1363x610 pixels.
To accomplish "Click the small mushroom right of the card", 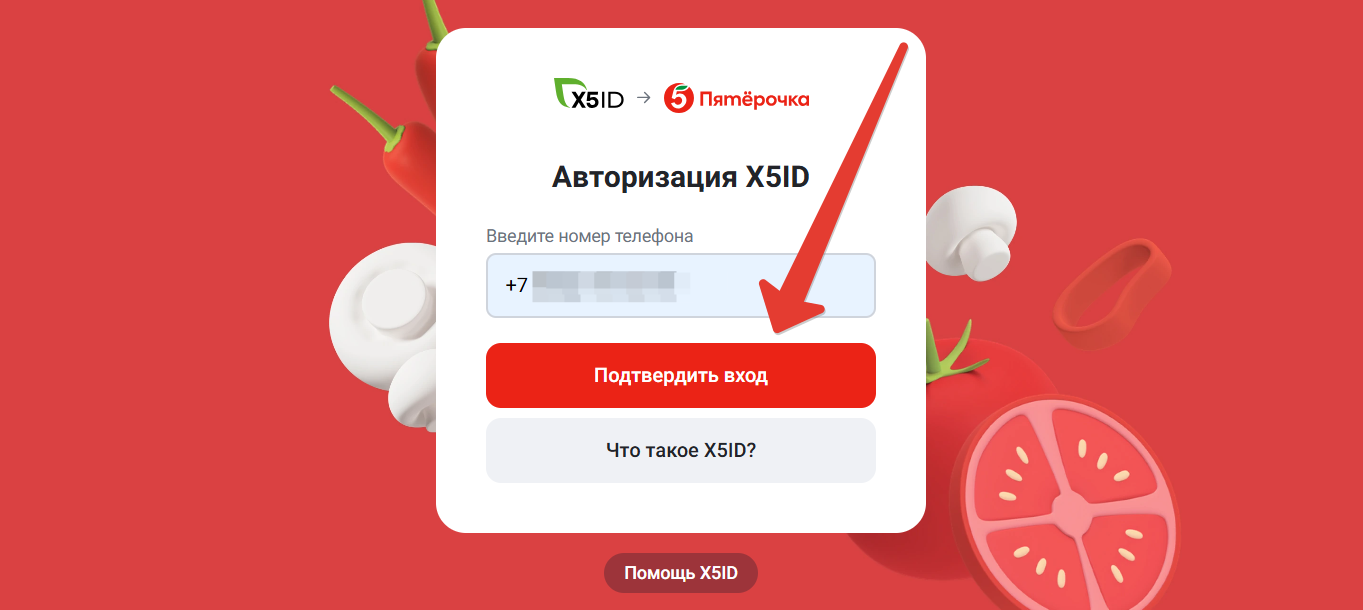I will coord(972,231).
